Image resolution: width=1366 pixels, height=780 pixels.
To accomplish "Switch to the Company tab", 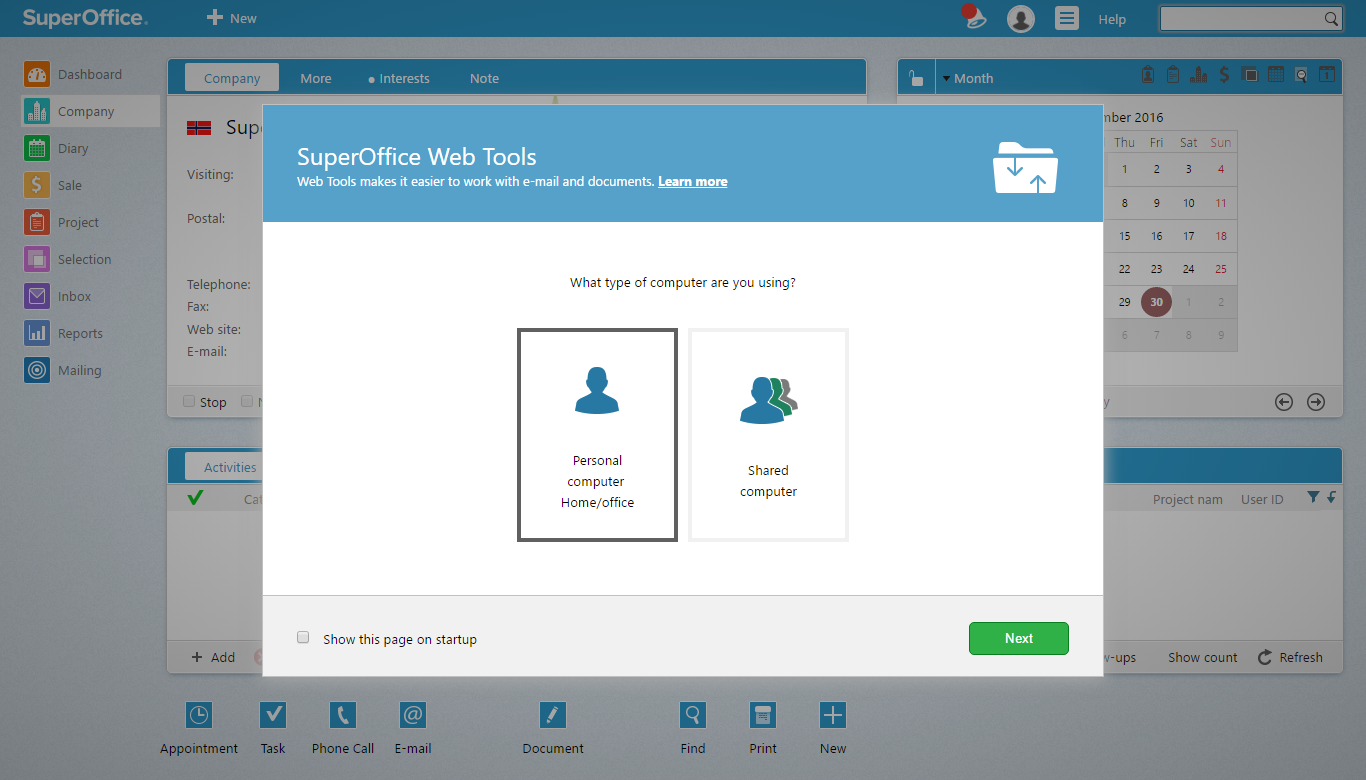I will pos(232,78).
